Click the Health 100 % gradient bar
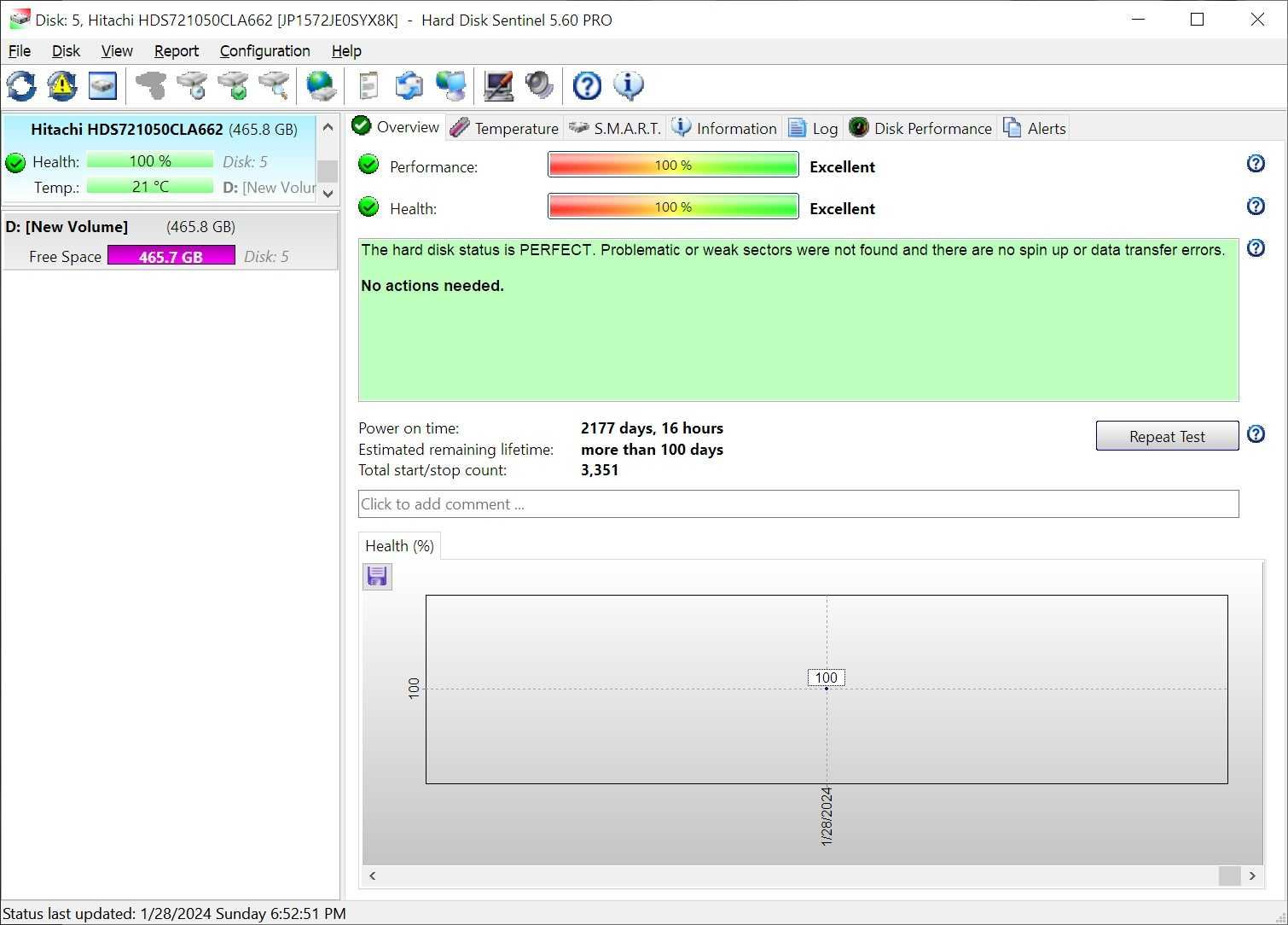Image resolution: width=1288 pixels, height=925 pixels. click(673, 207)
